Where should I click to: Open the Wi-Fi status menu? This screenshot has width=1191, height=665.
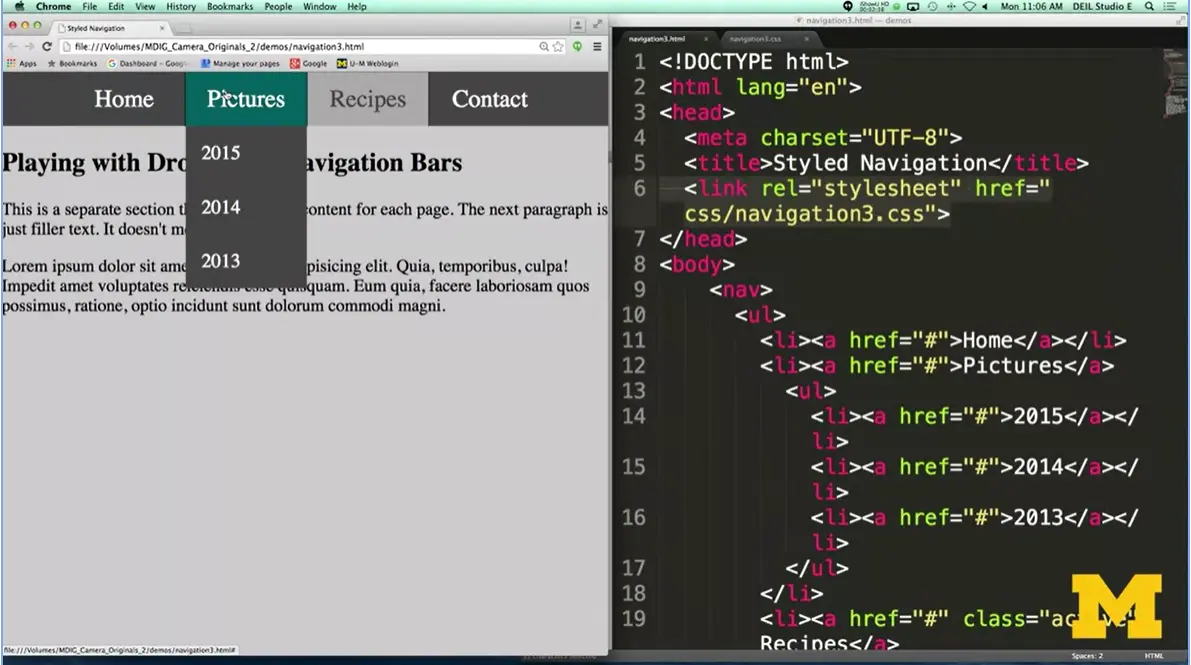click(x=969, y=6)
